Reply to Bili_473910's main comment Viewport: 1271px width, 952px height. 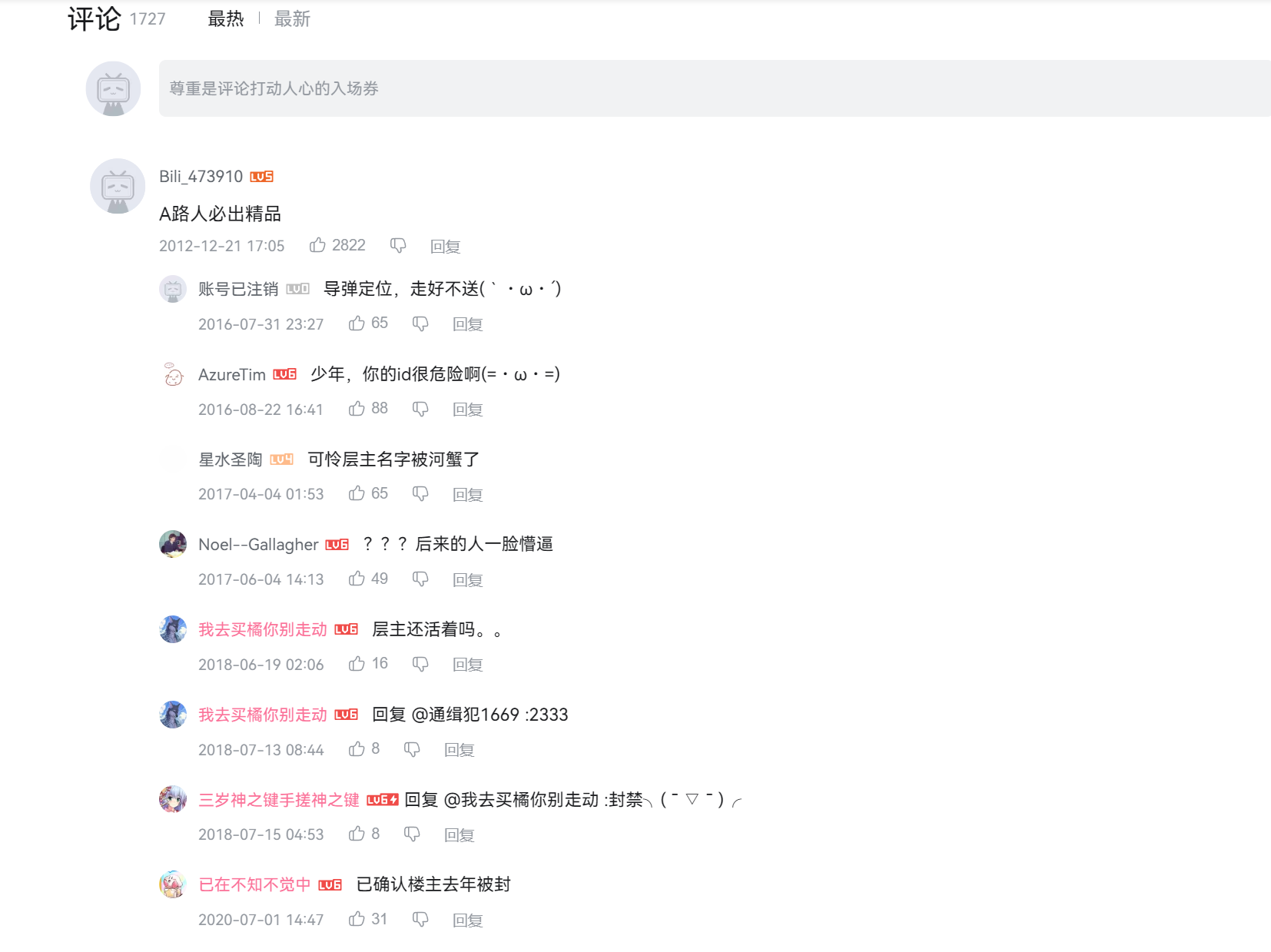[x=445, y=247]
